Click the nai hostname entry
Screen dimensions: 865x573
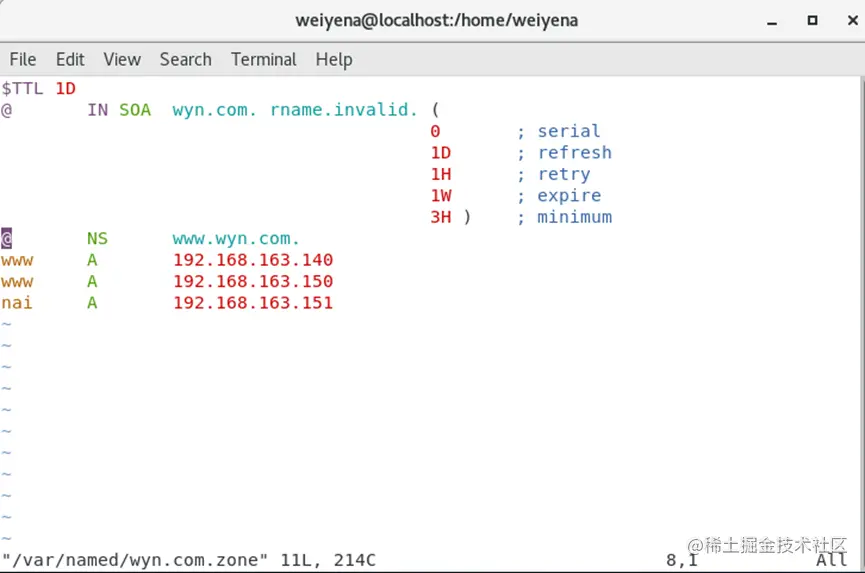coord(17,303)
